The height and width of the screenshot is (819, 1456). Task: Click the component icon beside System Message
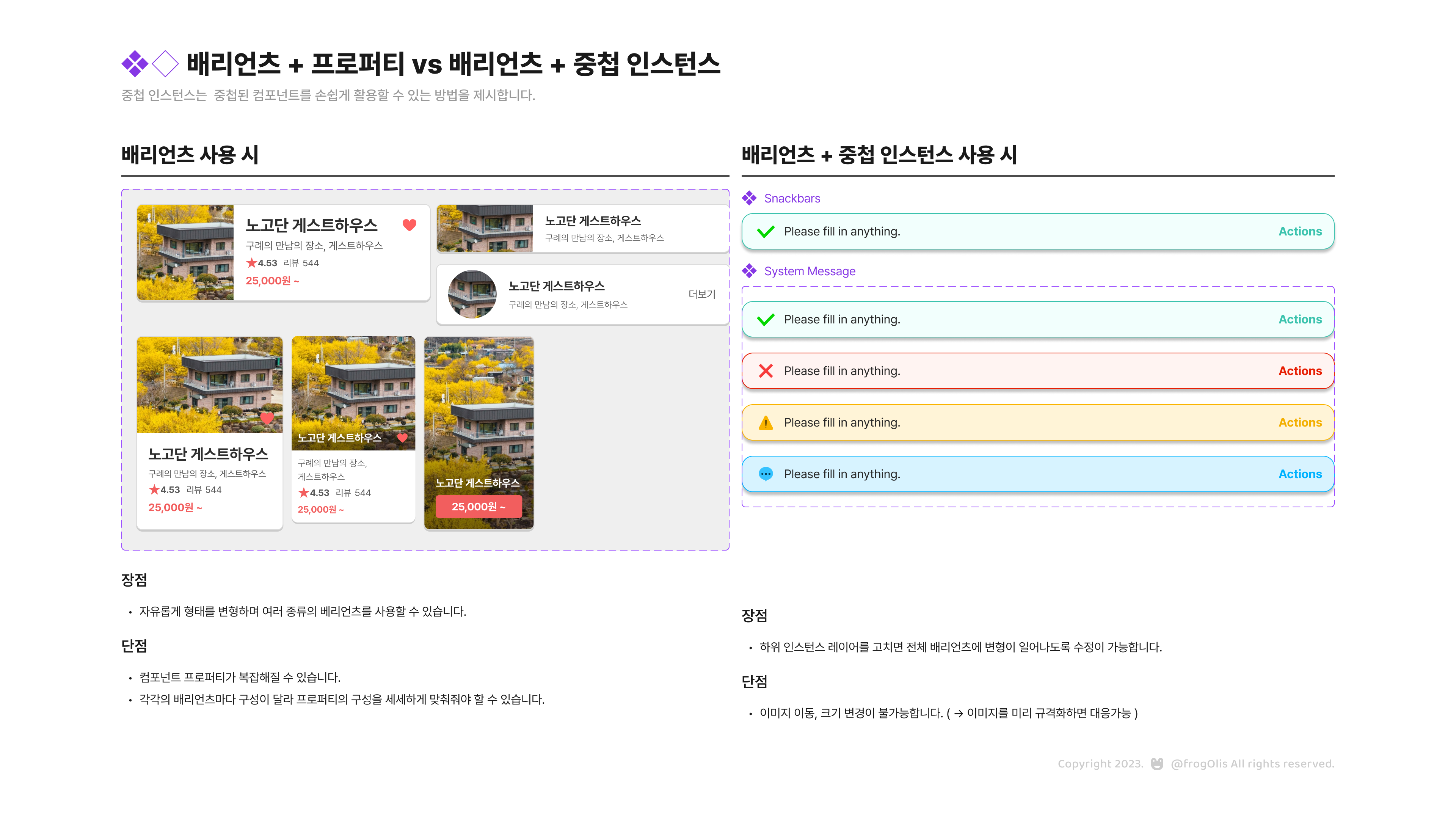coord(750,271)
